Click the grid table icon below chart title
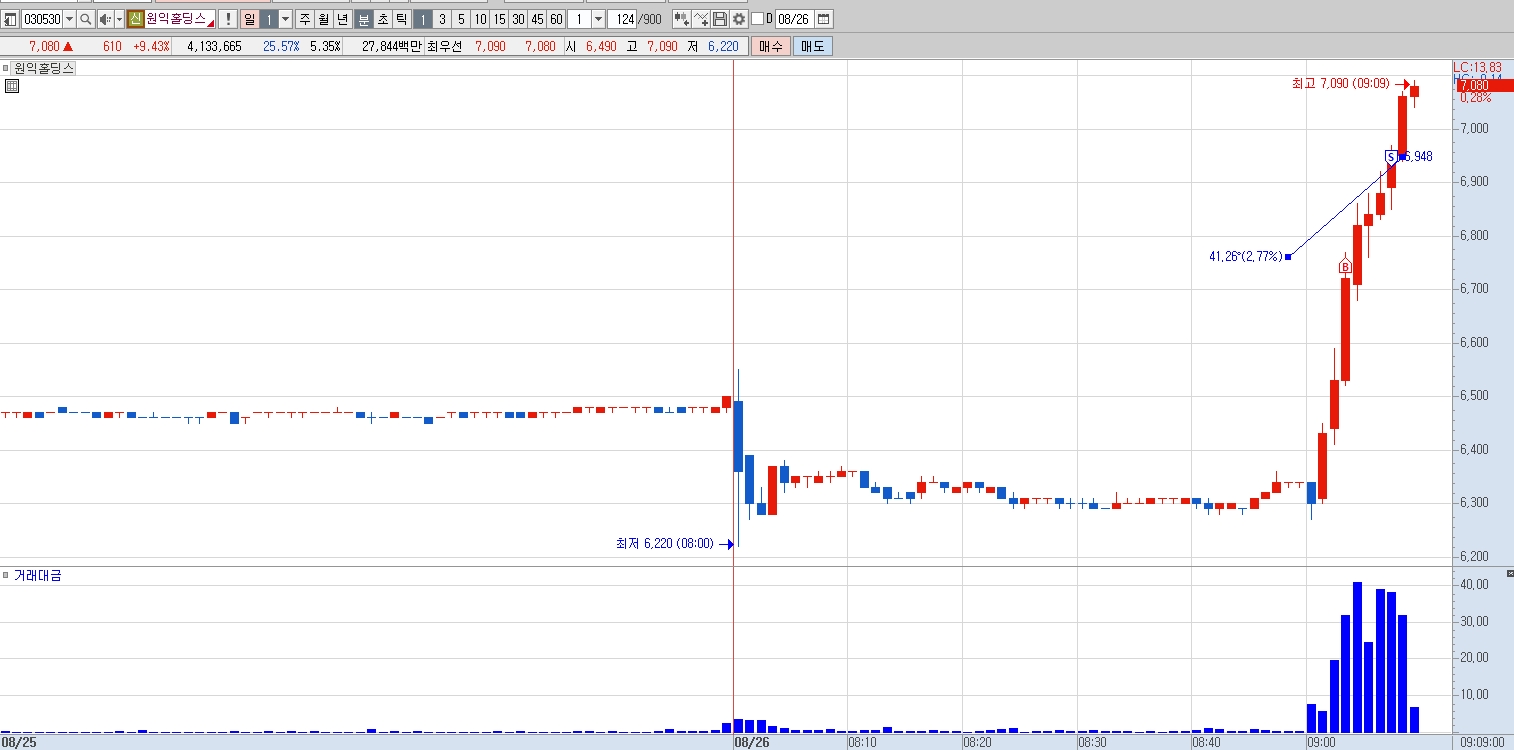This screenshot has height=750, width=1514. [x=12, y=86]
